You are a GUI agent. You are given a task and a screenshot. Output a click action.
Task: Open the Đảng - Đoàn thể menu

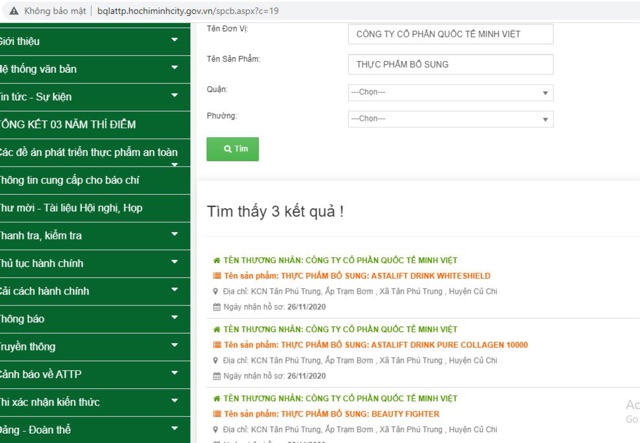click(x=35, y=430)
